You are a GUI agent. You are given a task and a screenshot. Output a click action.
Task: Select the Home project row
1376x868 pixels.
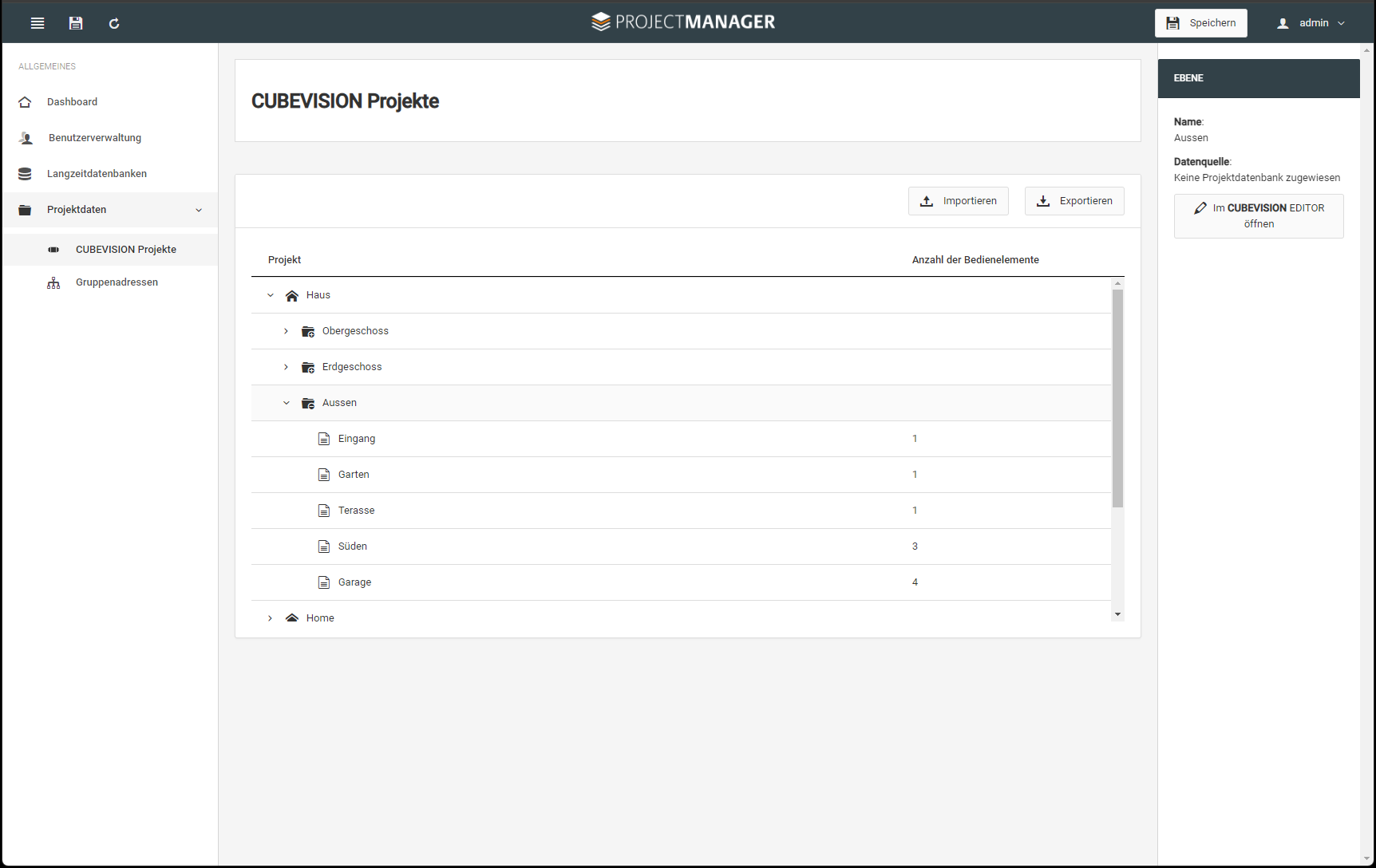coord(681,613)
